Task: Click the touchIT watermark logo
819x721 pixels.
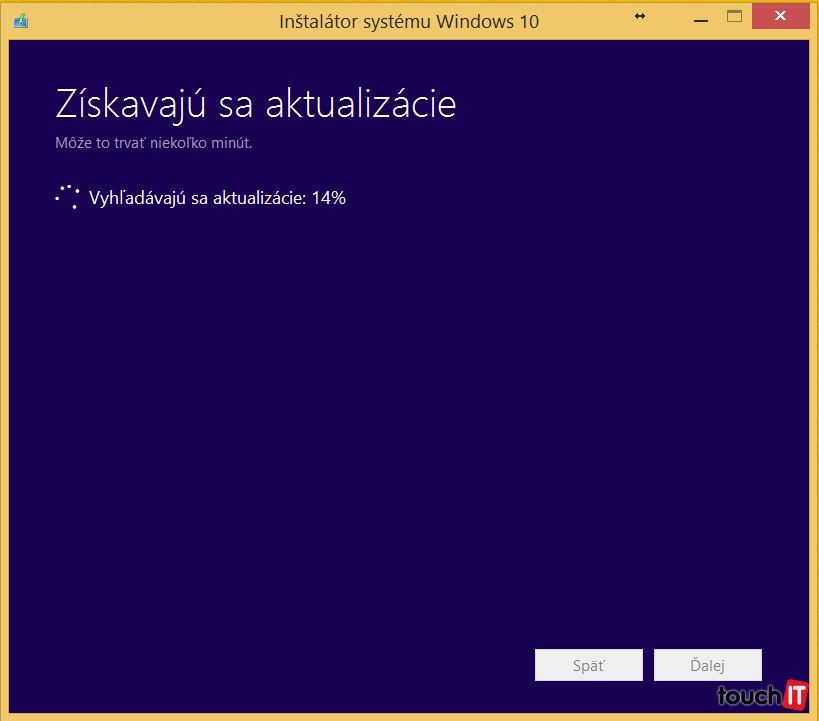Action: click(762, 695)
